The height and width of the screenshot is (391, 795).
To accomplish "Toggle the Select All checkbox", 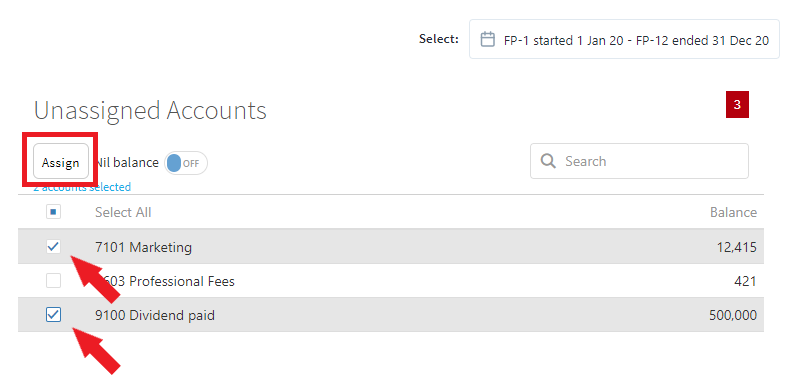I will coord(53,211).
